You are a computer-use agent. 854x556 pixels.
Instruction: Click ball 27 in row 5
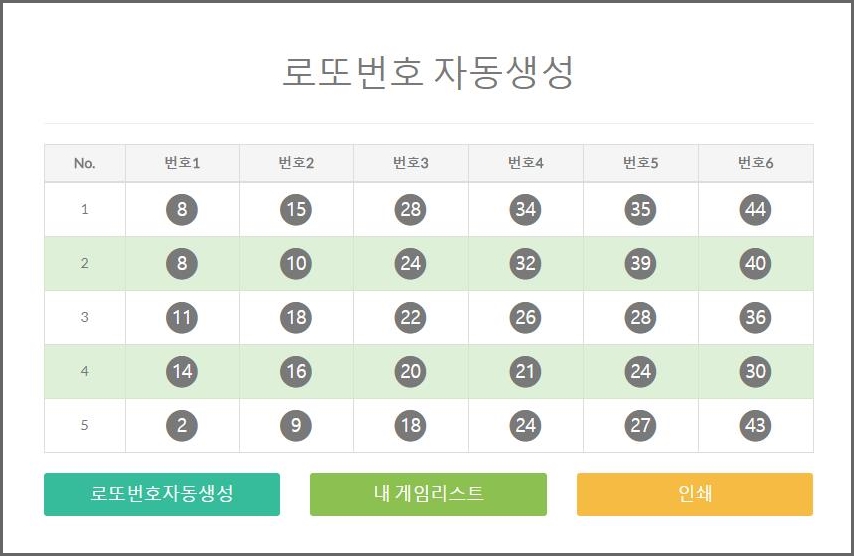tap(640, 425)
